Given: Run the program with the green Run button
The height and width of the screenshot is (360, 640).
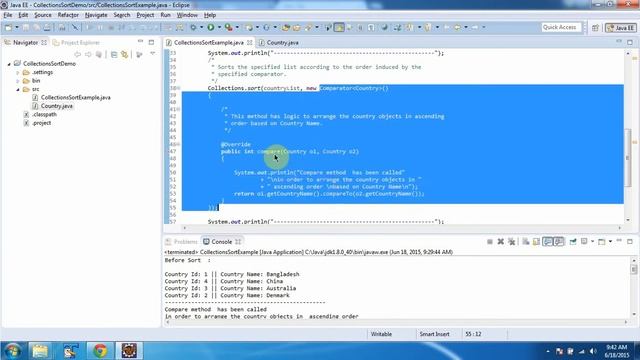Looking at the screenshot, I should coord(211,27).
